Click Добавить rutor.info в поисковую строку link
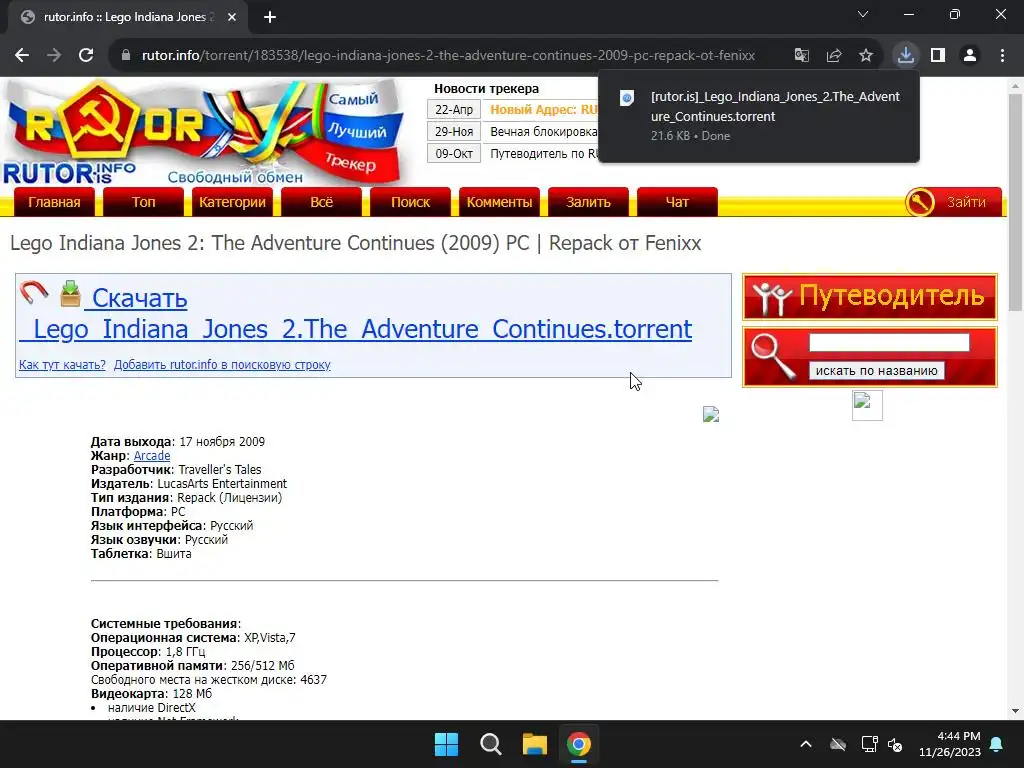 222,365
